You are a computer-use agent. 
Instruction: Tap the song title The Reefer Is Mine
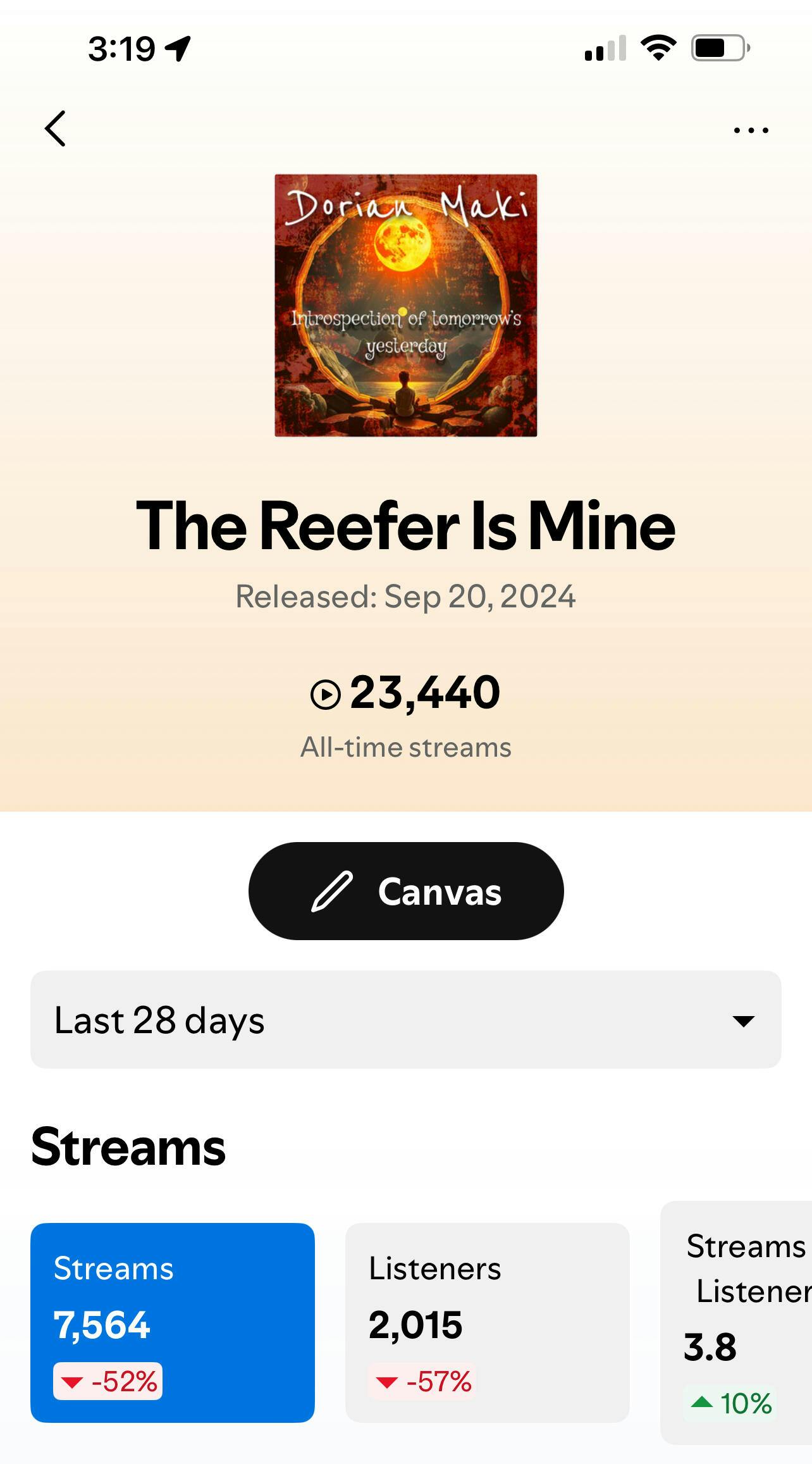click(405, 526)
